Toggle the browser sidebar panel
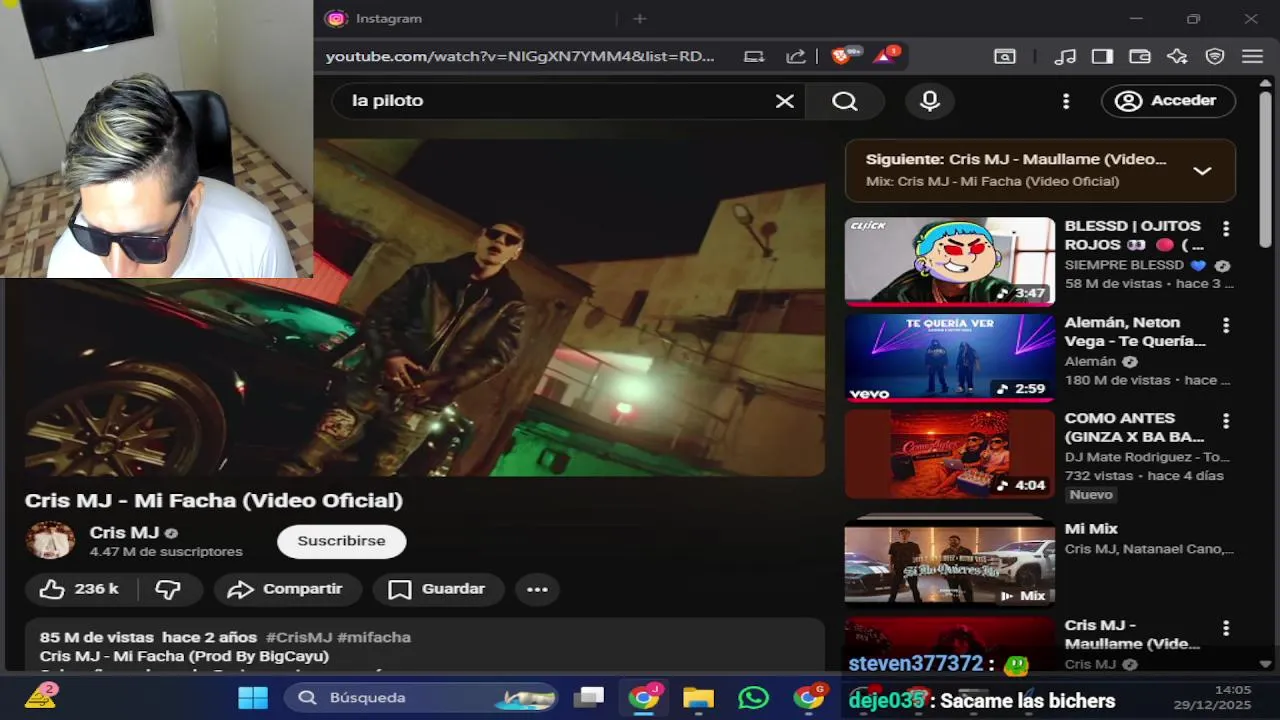 click(1102, 57)
